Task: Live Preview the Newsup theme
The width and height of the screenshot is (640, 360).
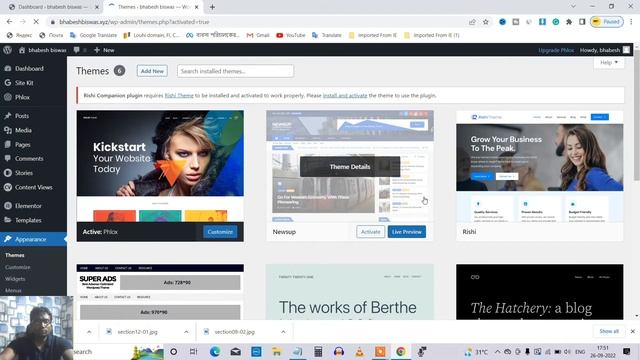Action: [x=407, y=232]
